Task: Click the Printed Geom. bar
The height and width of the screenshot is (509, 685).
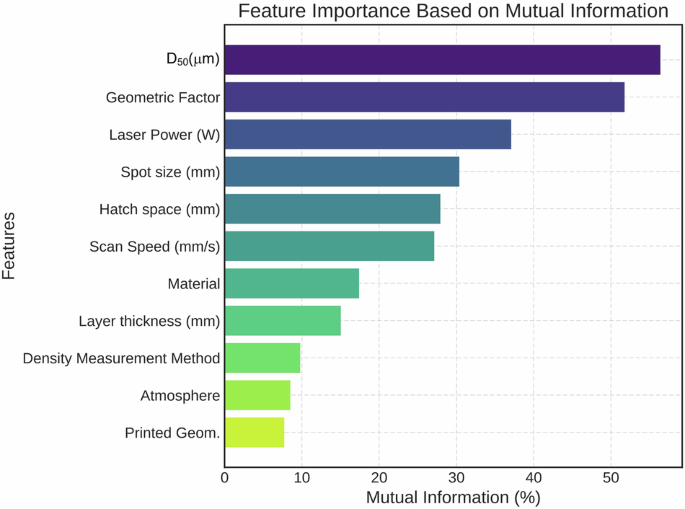Action: (255, 433)
